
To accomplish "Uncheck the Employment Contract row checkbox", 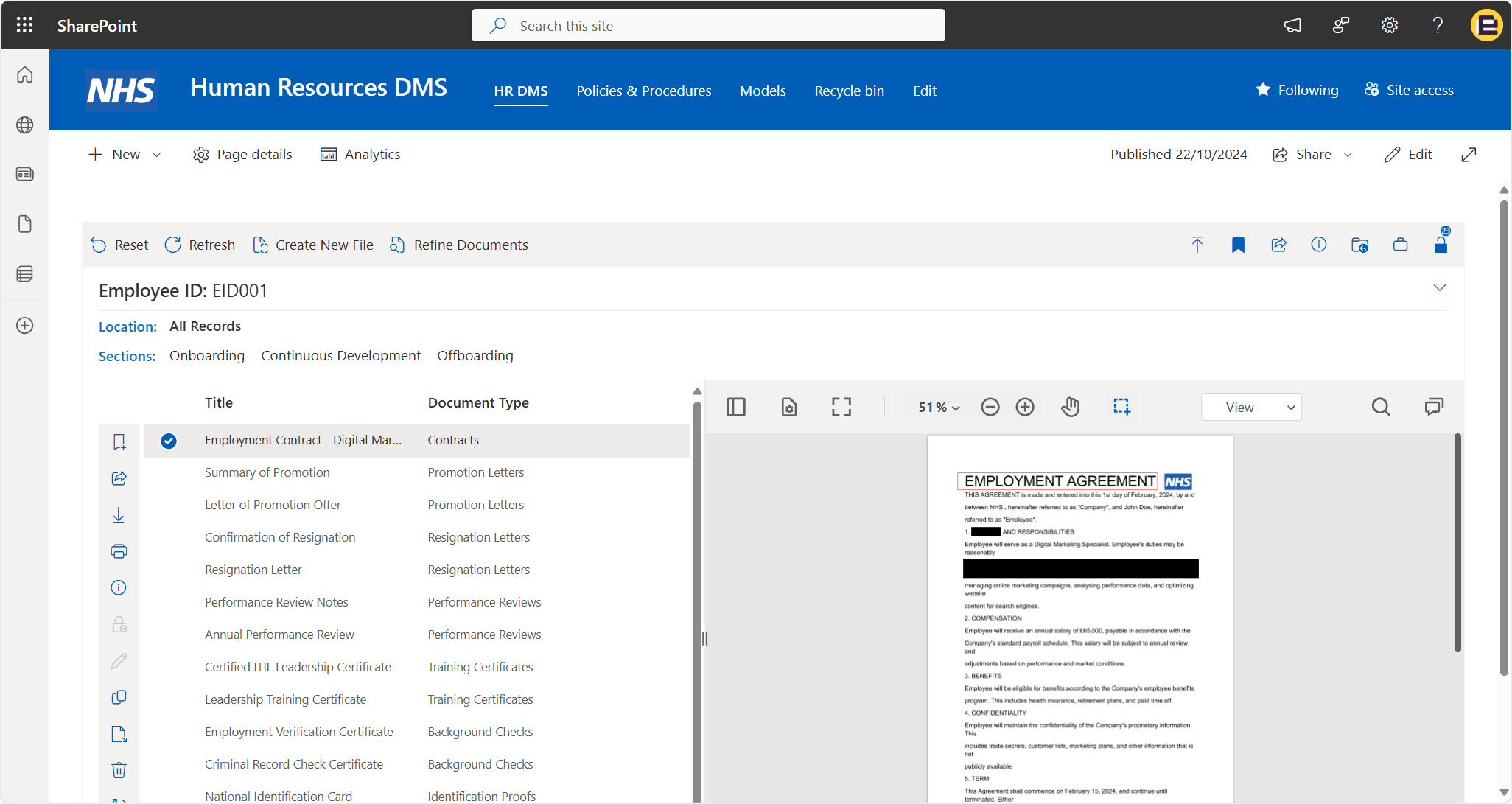I will coord(169,441).
